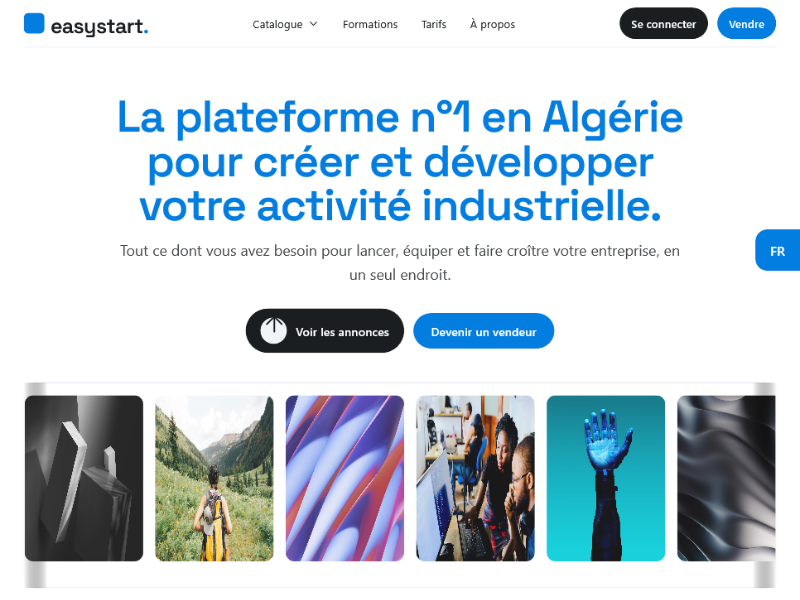Click the easystart wordmark text
The height and width of the screenshot is (600, 800).
pos(99,26)
